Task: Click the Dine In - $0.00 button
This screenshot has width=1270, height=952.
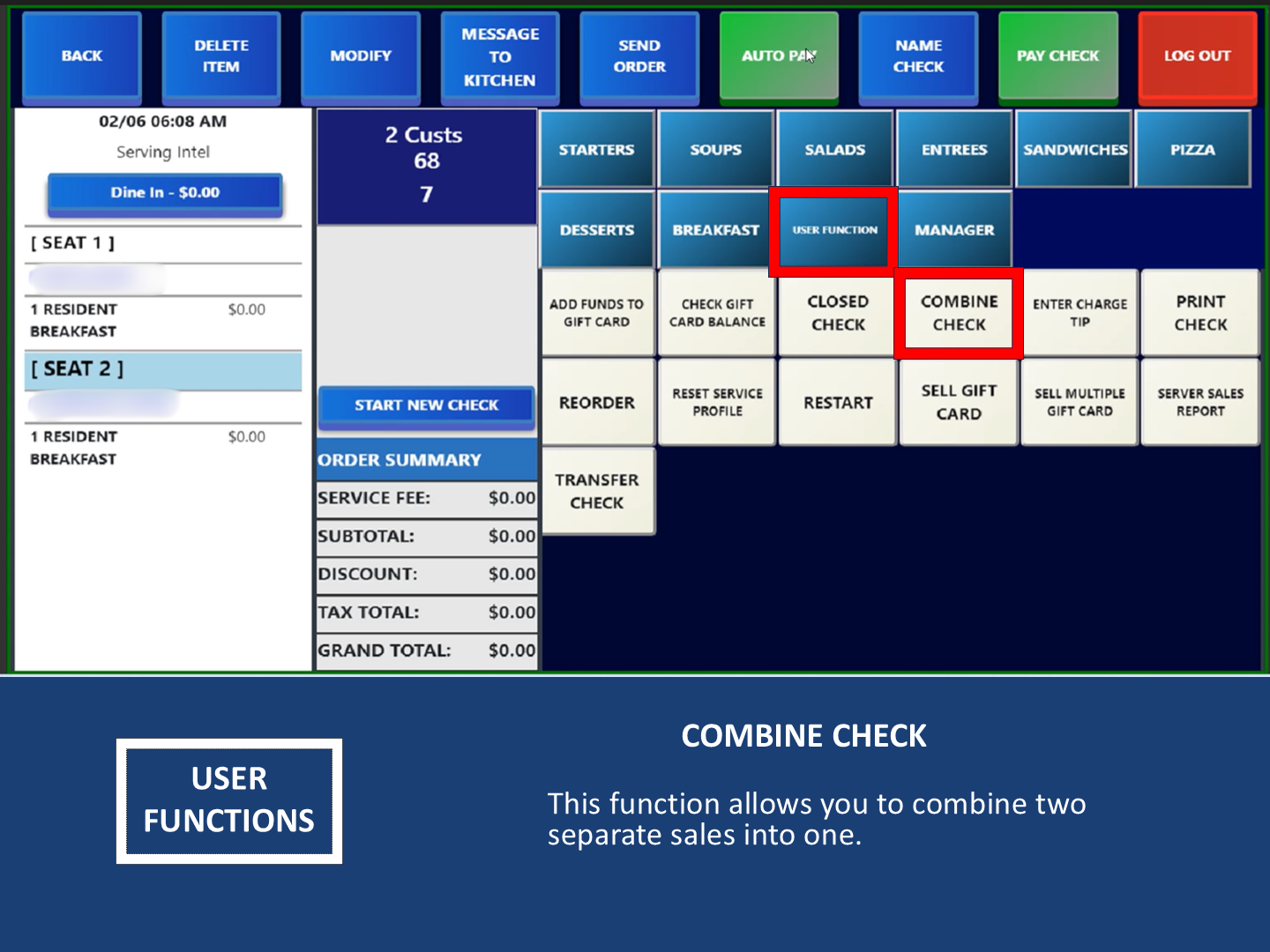Action: point(165,193)
